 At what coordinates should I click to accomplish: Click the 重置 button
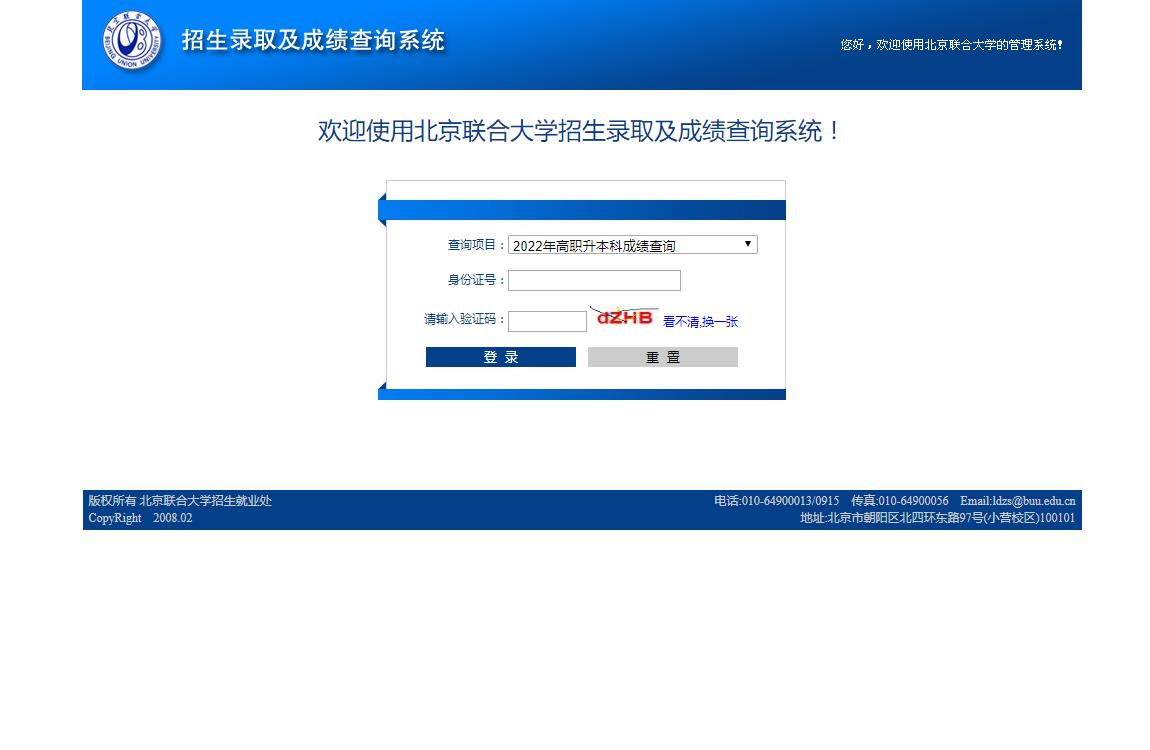coord(663,357)
